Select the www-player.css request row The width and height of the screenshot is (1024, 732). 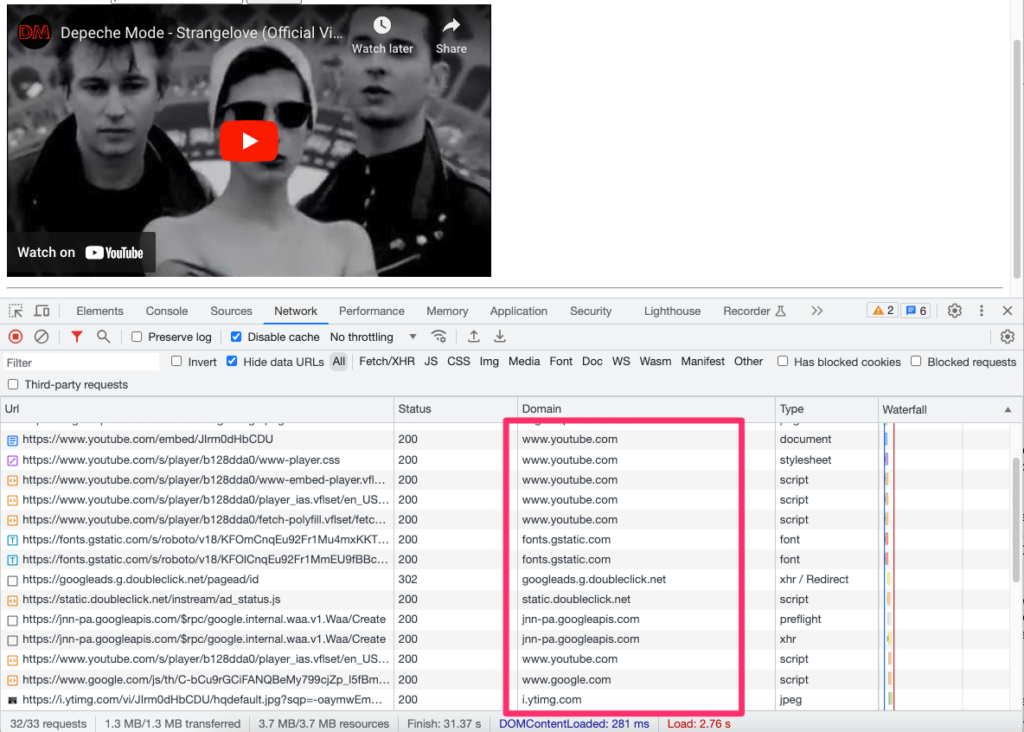coord(506,460)
